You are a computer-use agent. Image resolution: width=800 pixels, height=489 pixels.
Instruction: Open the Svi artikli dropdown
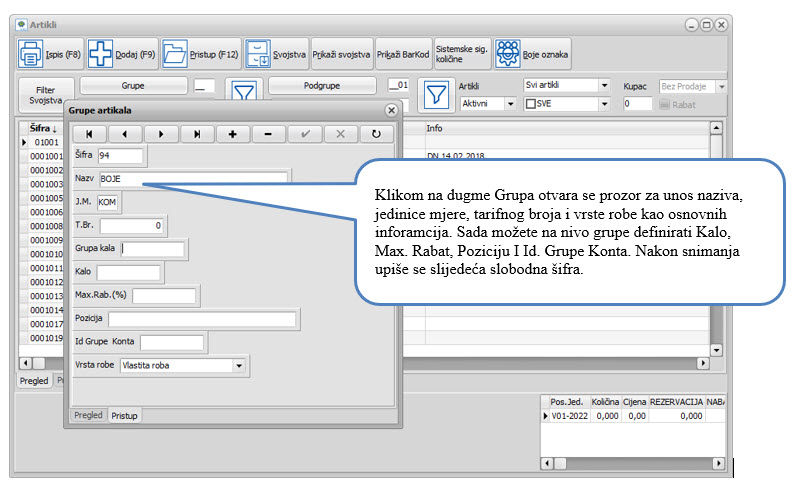[604, 85]
